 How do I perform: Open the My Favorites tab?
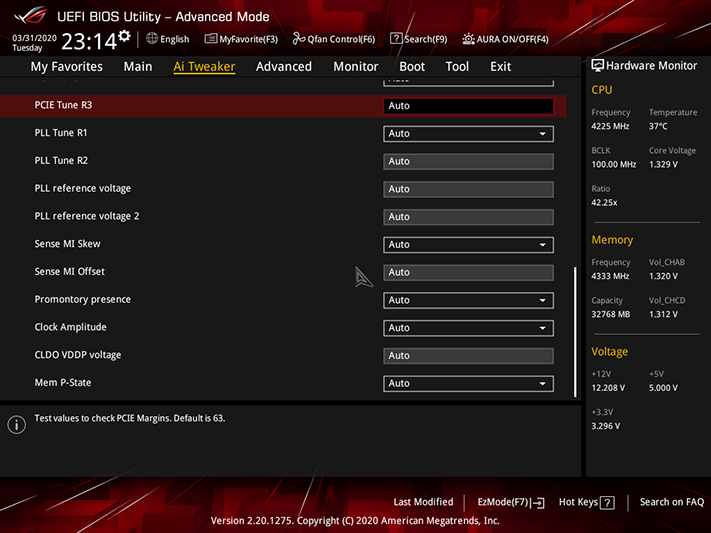(67, 67)
